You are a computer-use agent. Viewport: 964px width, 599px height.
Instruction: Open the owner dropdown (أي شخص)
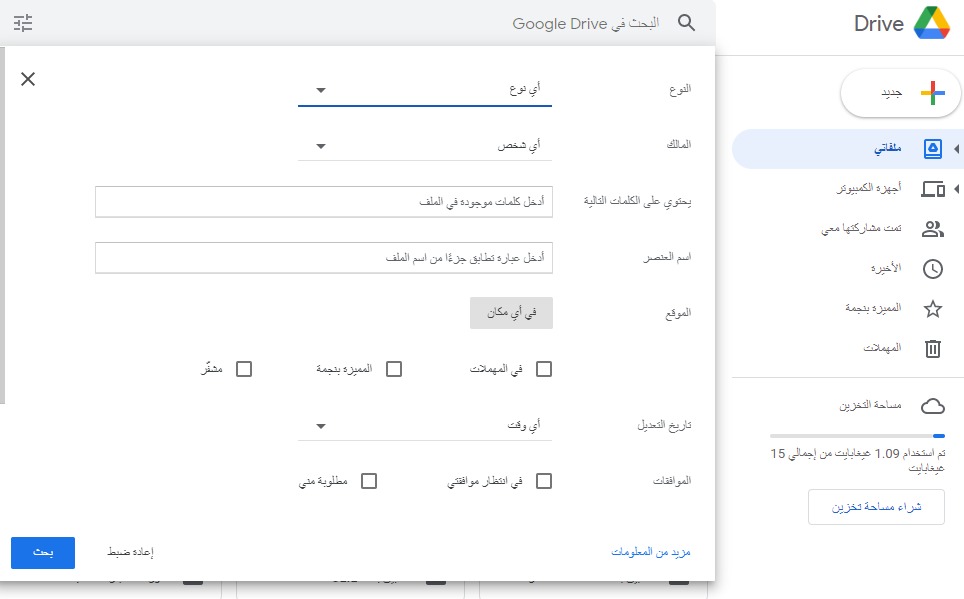point(424,146)
